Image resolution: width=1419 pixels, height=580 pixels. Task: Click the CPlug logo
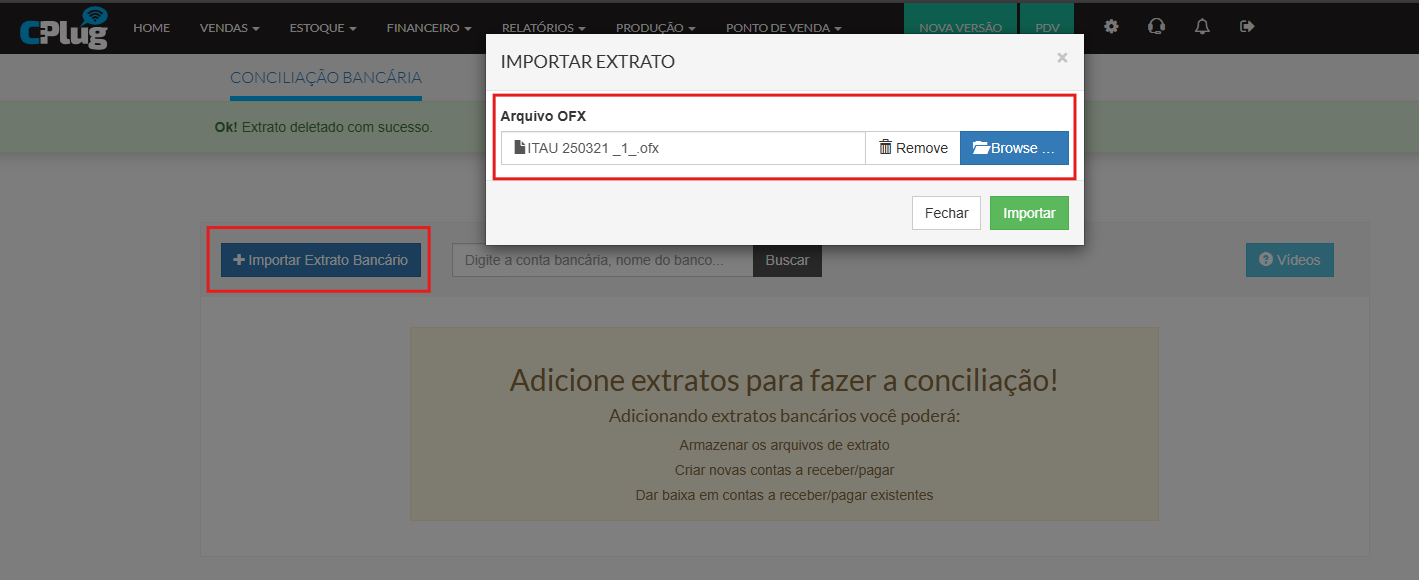click(x=63, y=27)
